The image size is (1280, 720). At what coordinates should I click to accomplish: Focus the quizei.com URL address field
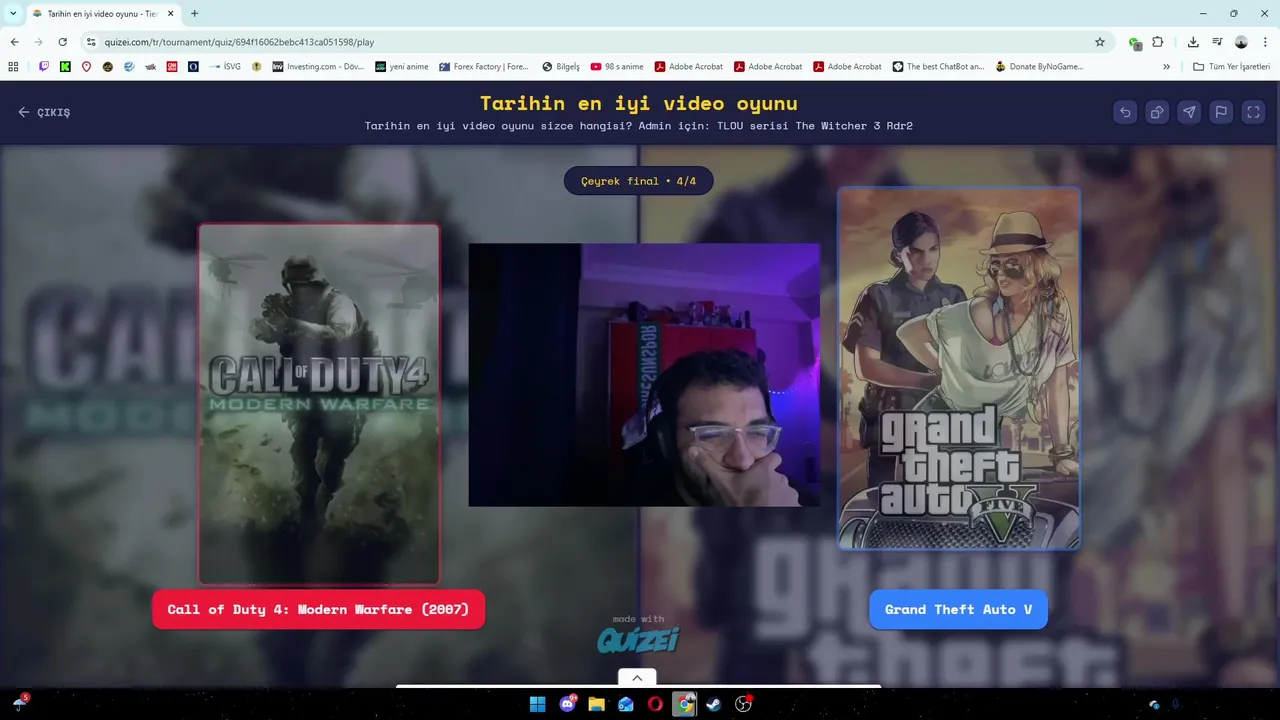590,42
